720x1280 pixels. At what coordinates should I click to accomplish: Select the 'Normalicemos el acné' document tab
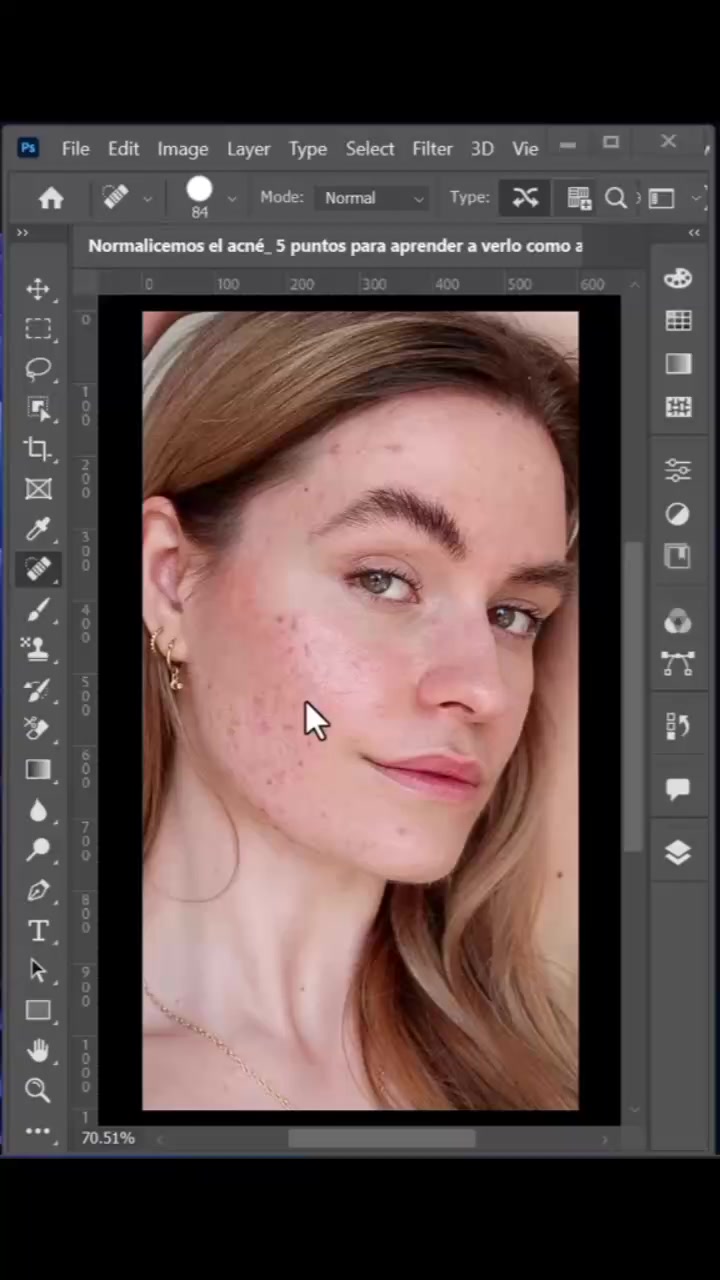click(x=335, y=246)
